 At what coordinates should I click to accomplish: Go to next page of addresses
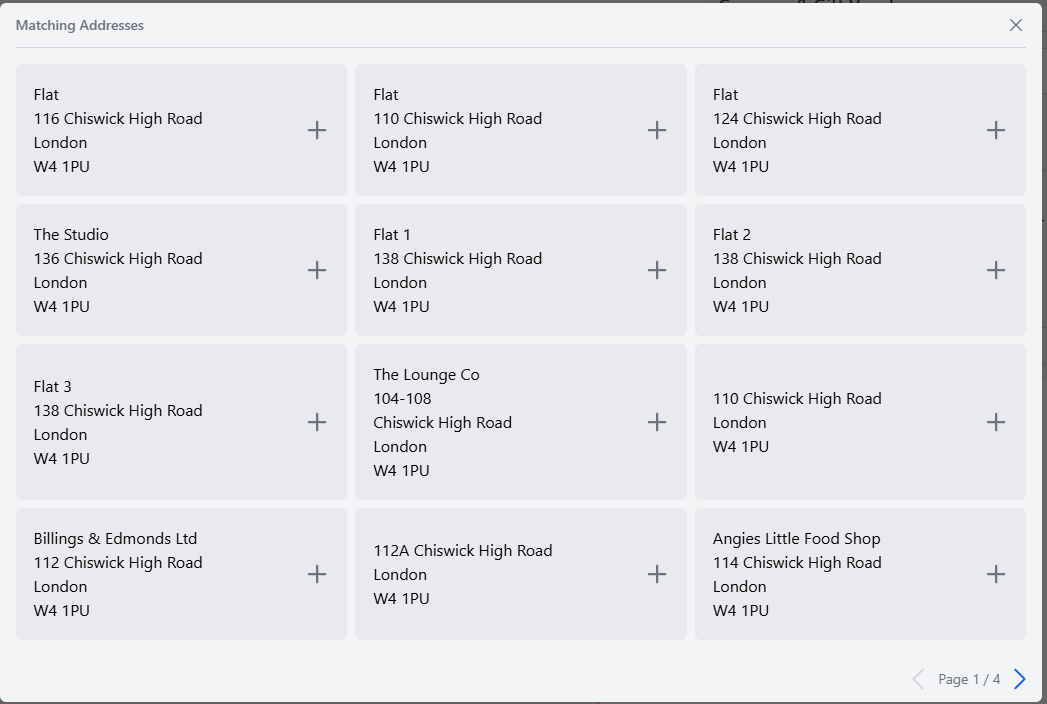pos(1020,679)
